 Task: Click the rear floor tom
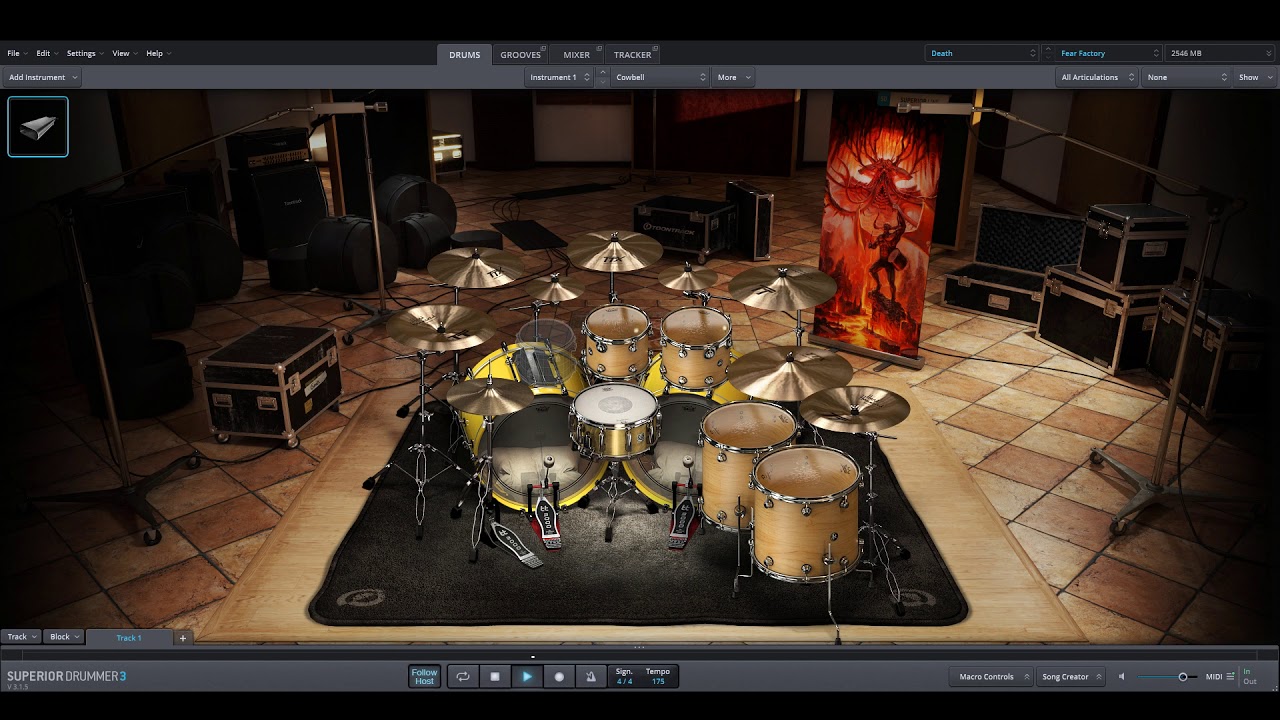coord(733,462)
